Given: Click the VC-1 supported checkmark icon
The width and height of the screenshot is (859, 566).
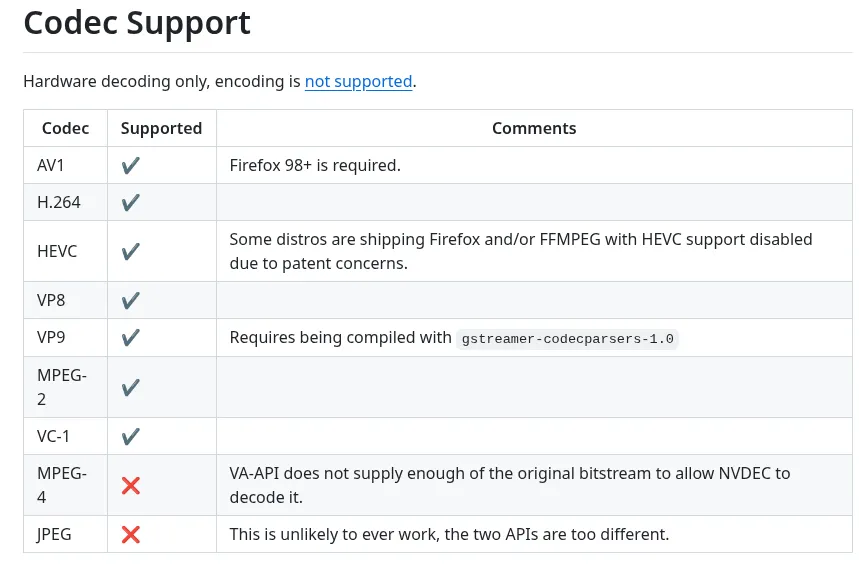Looking at the screenshot, I should [130, 436].
